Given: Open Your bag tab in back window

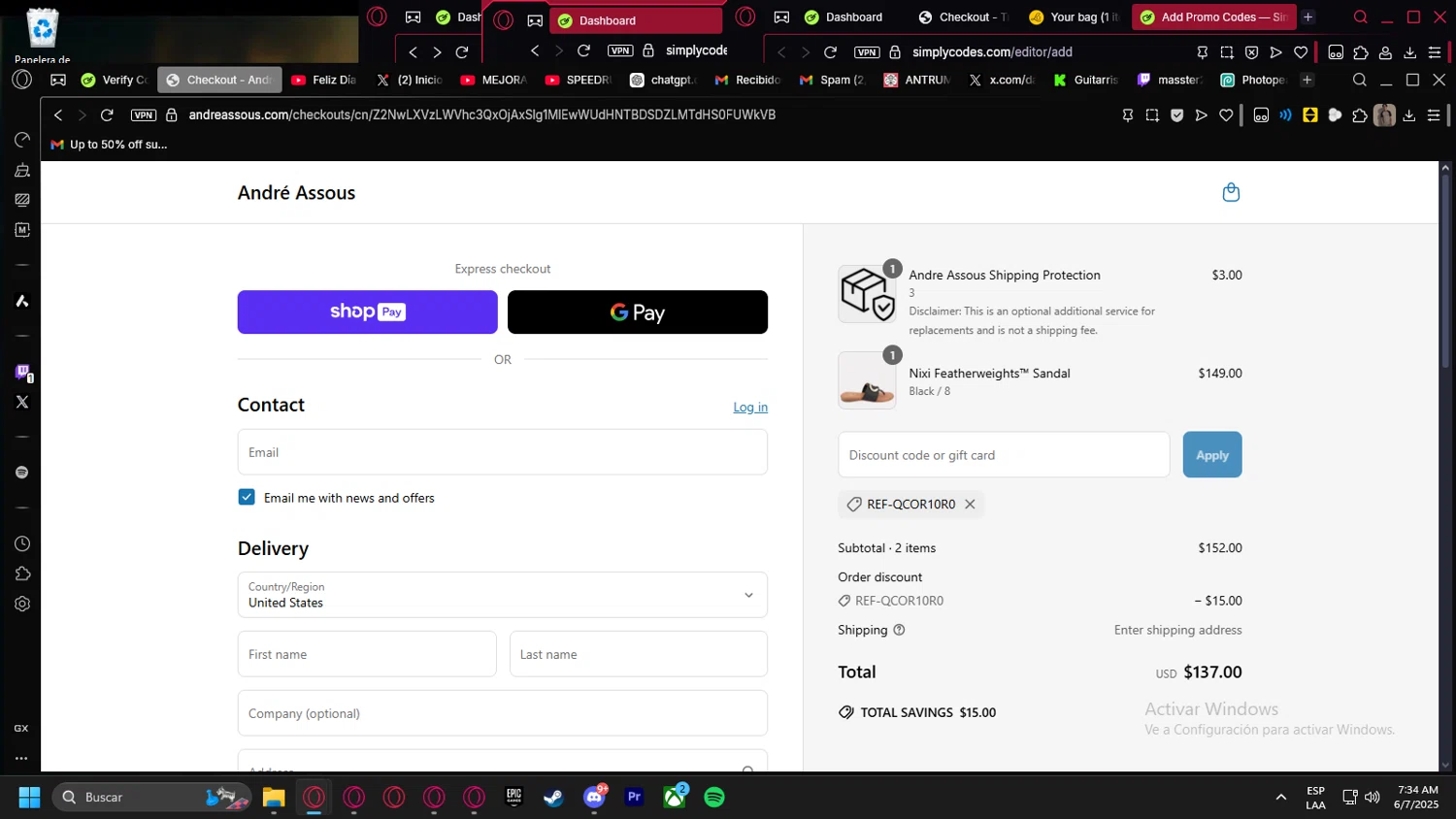Looking at the screenshot, I should (x=1075, y=17).
